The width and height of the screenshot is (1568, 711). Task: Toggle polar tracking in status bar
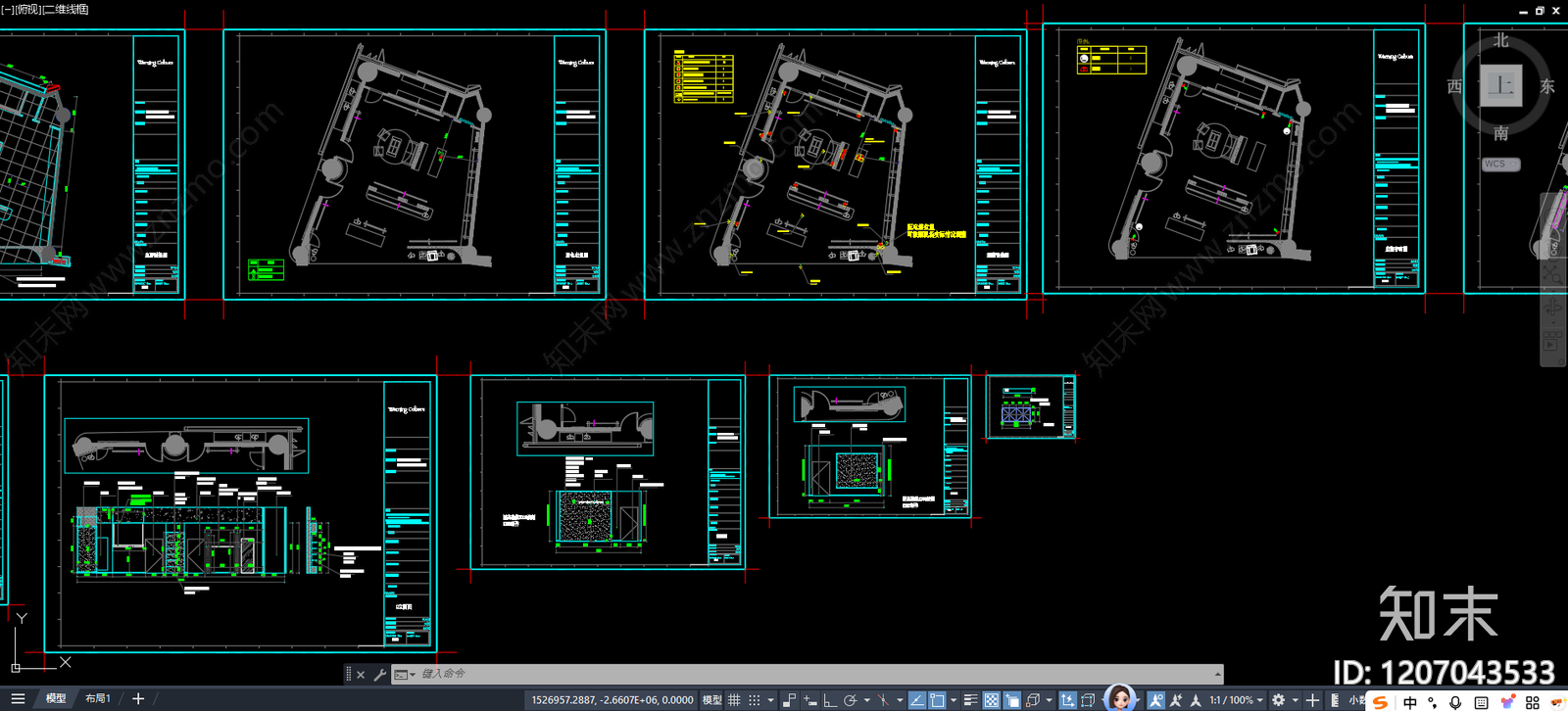(x=850, y=700)
